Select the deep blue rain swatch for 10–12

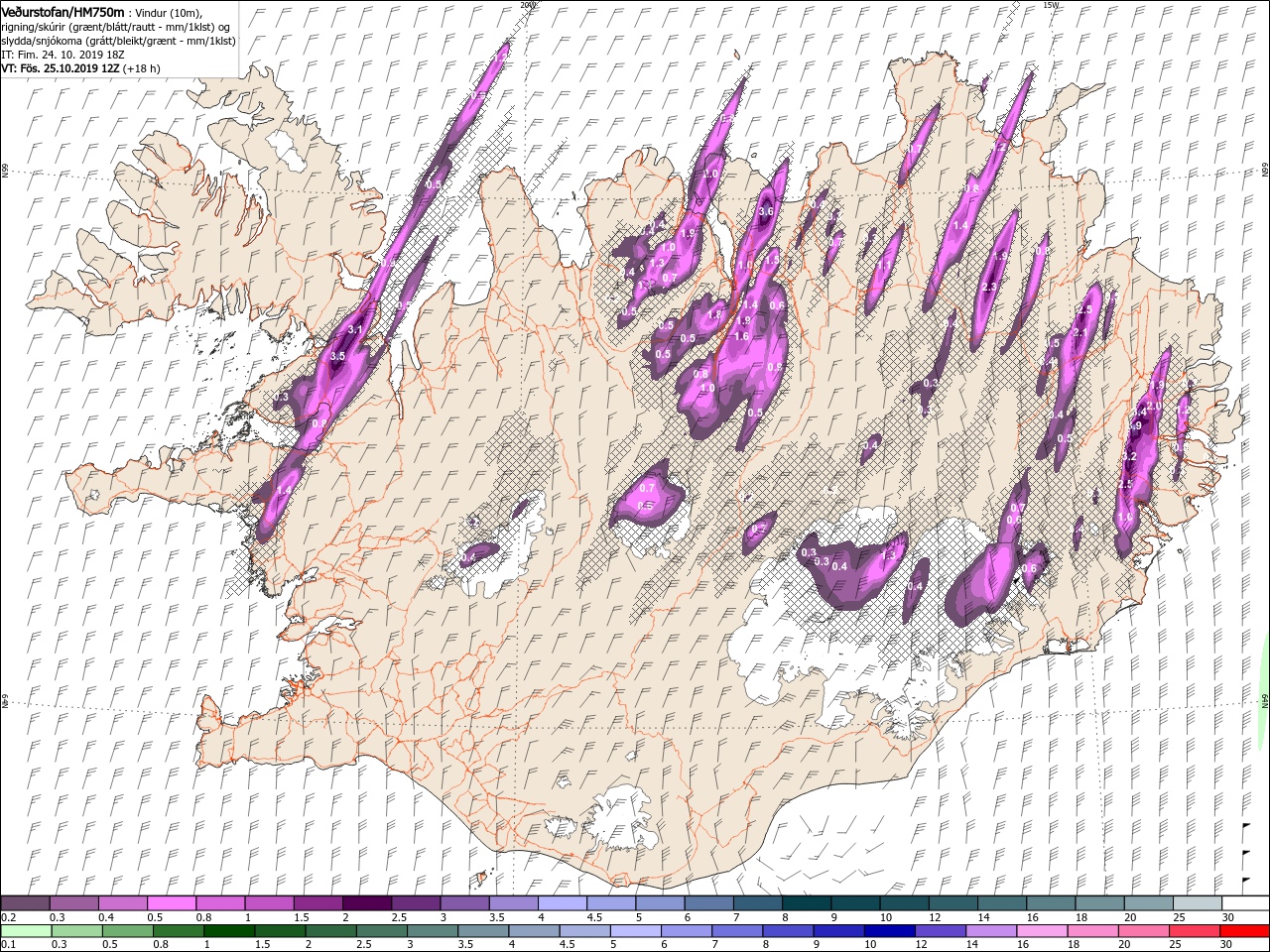(889, 931)
